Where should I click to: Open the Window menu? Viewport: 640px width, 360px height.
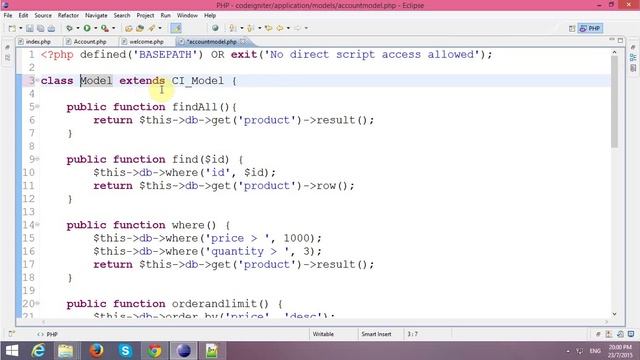point(187,15)
